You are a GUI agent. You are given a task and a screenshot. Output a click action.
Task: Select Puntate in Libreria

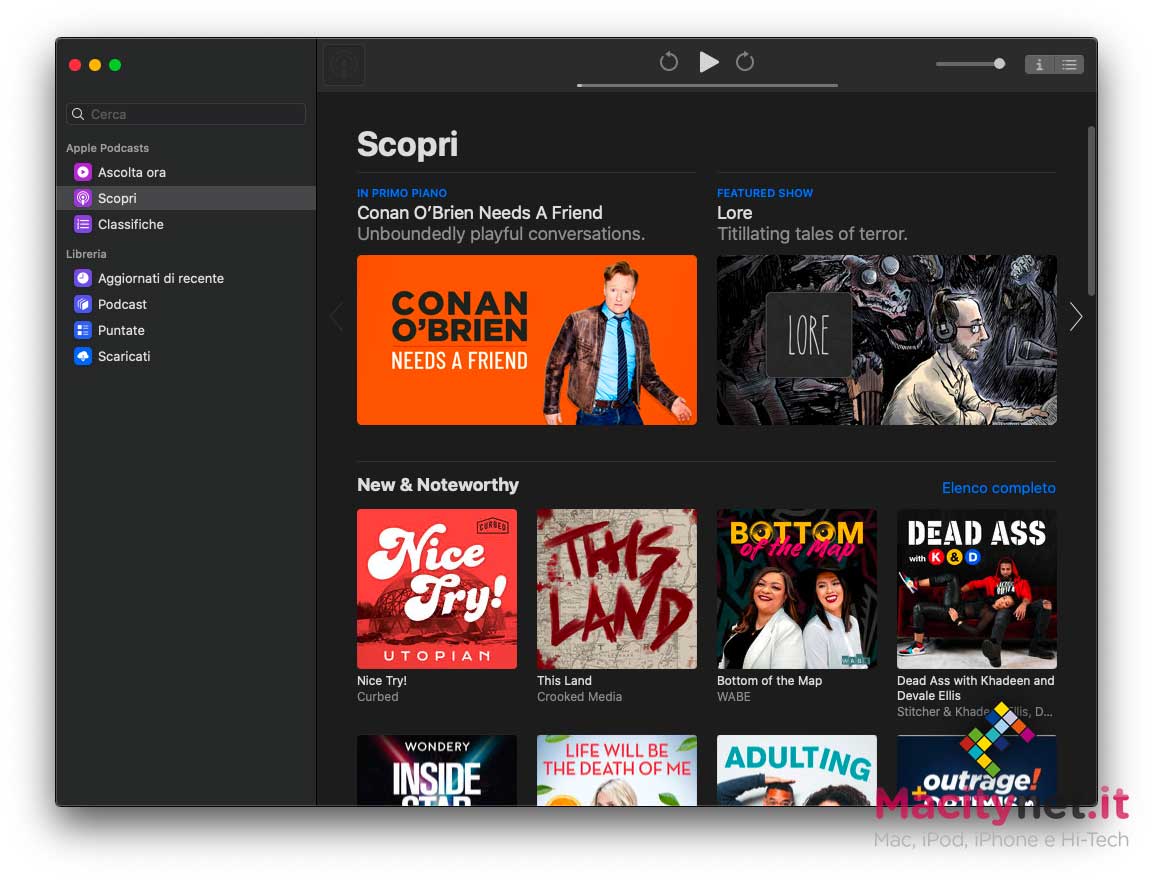tap(186, 330)
